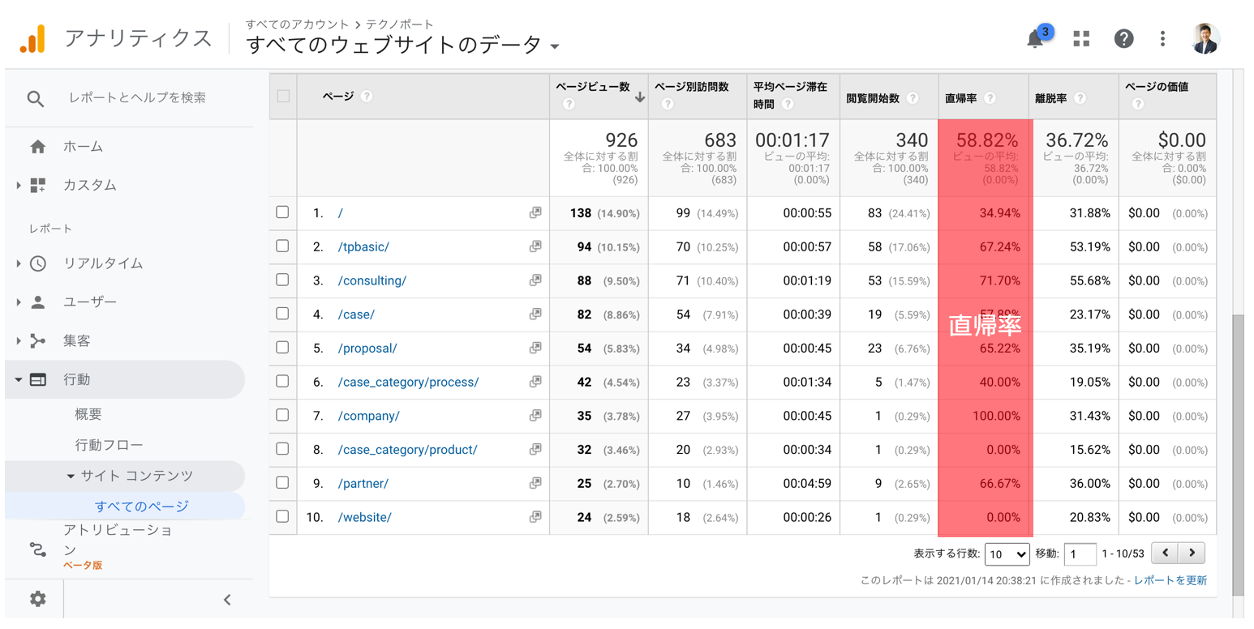Image resolution: width=1254 pixels, height=629 pixels.
Task: Open the admin settings gear
Action: 38,599
